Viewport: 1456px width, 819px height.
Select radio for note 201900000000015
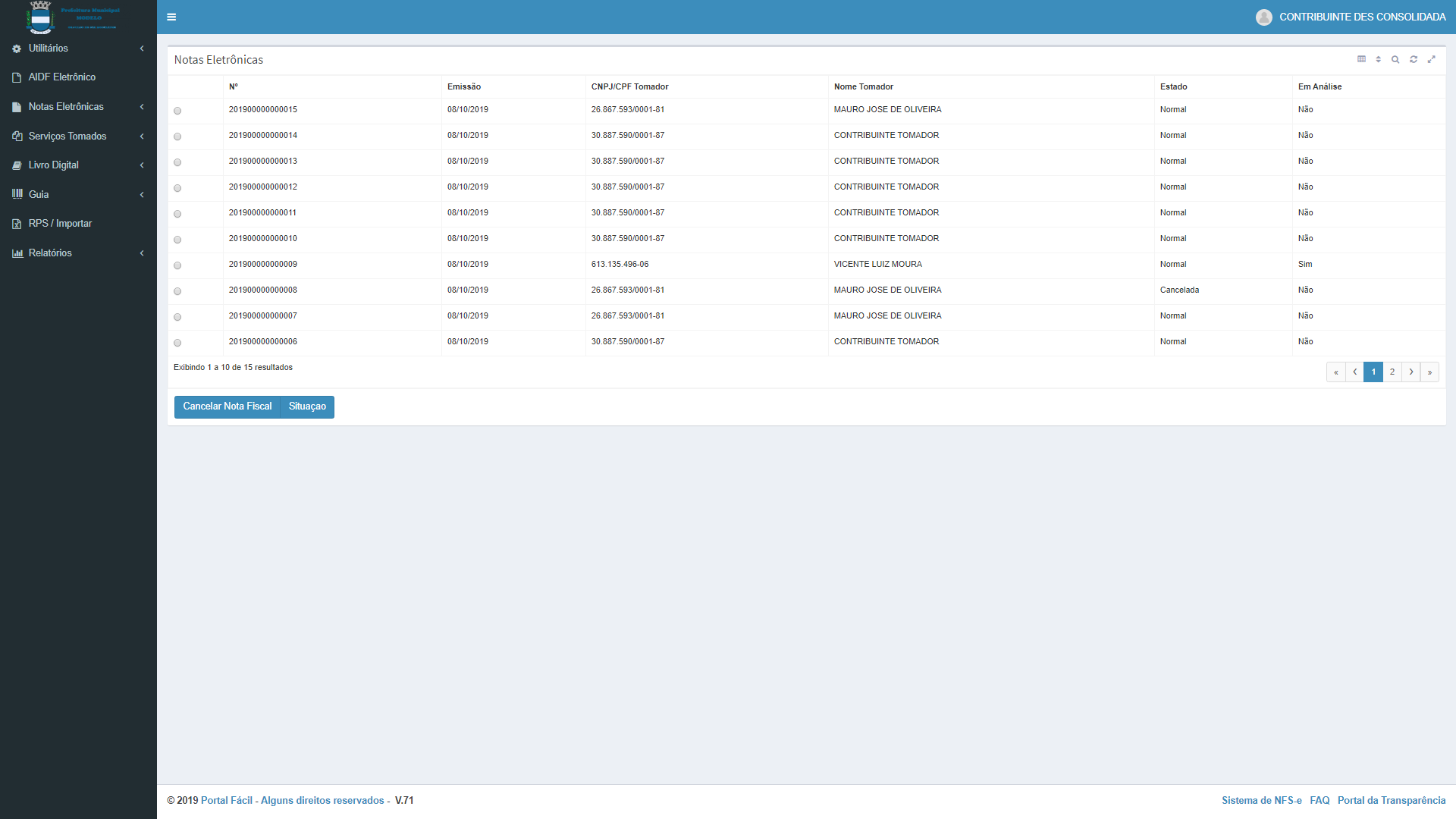tap(177, 111)
